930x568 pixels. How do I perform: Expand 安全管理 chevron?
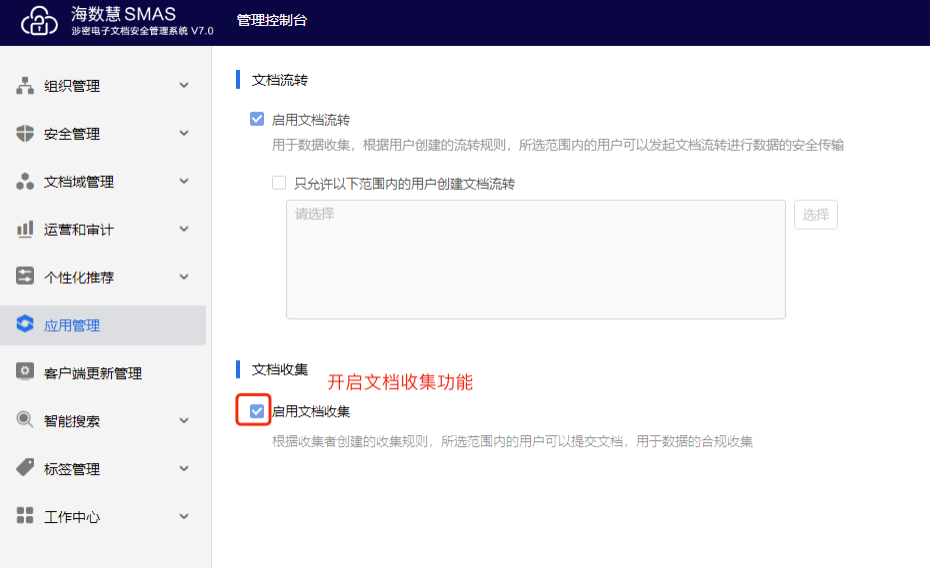[x=184, y=133]
